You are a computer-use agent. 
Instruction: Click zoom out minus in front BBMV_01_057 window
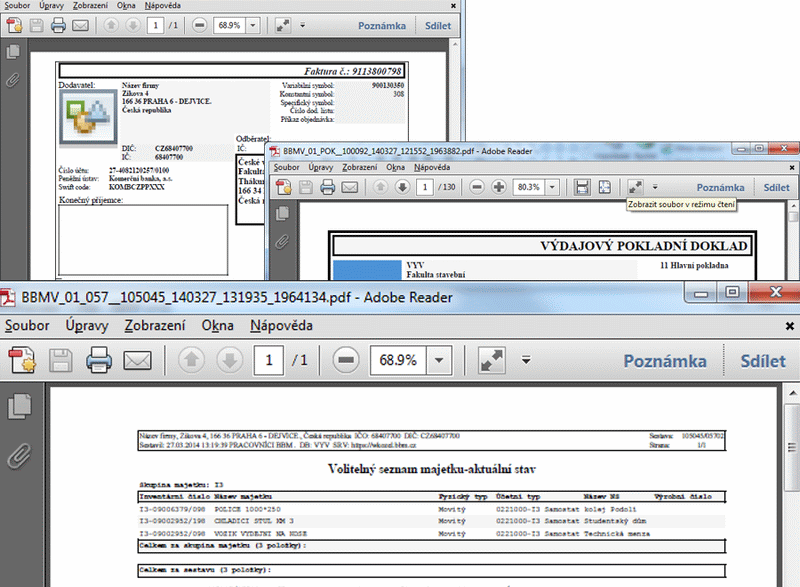[x=345, y=361]
